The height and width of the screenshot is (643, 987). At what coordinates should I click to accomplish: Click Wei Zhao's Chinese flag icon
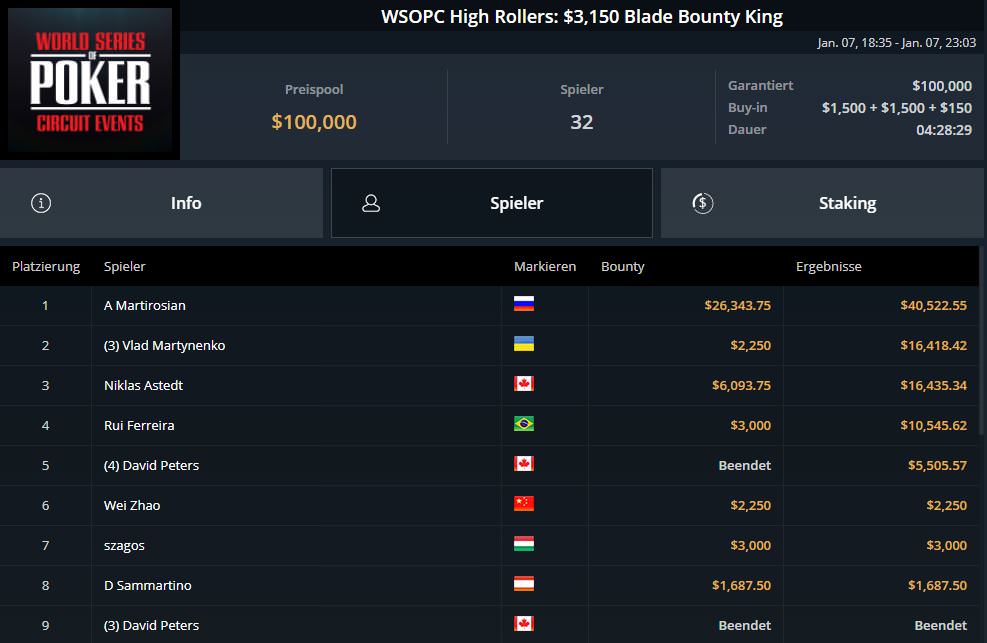click(523, 504)
